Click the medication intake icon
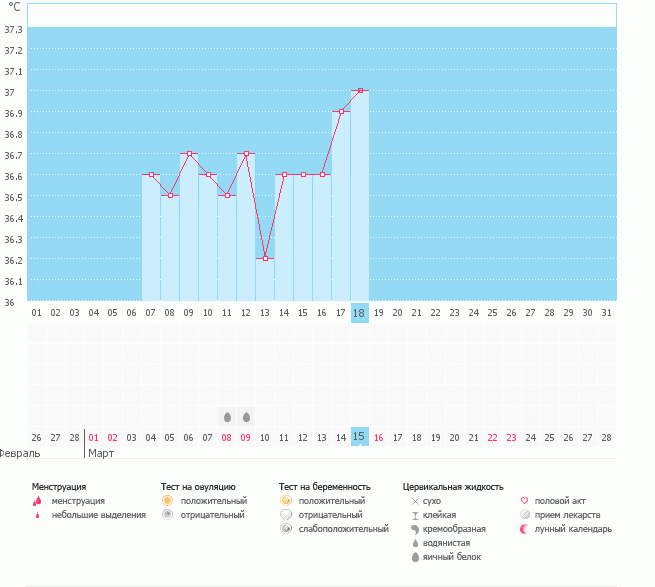The width and height of the screenshot is (655, 587). tap(525, 515)
